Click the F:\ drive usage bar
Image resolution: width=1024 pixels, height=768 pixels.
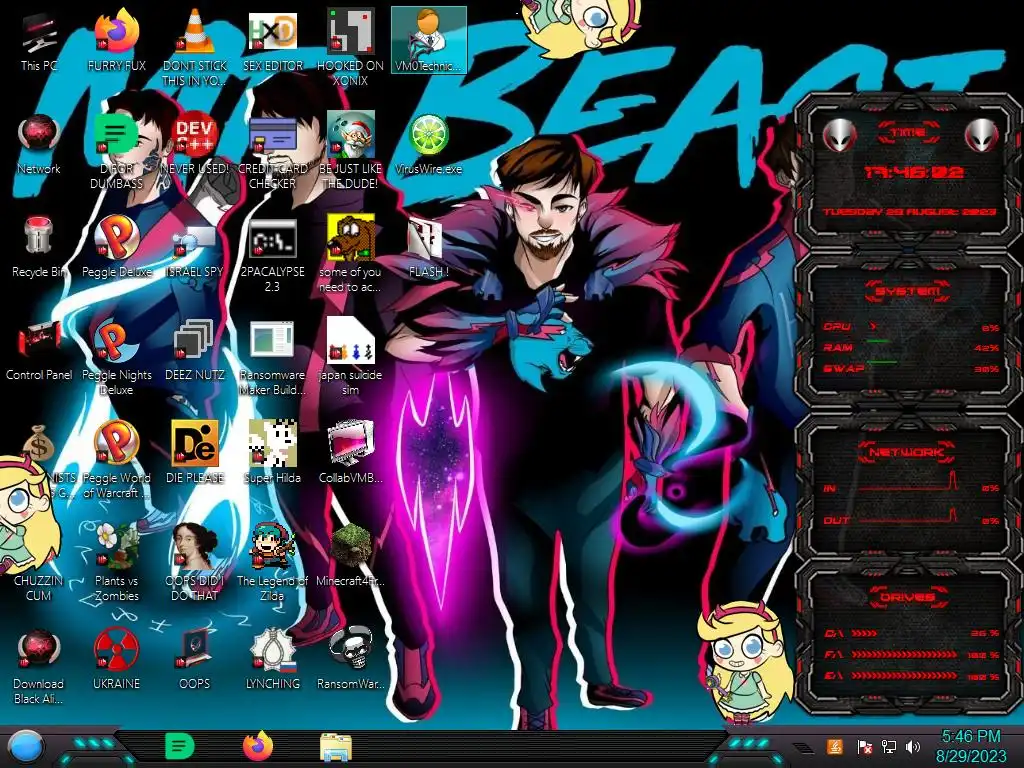pos(904,654)
